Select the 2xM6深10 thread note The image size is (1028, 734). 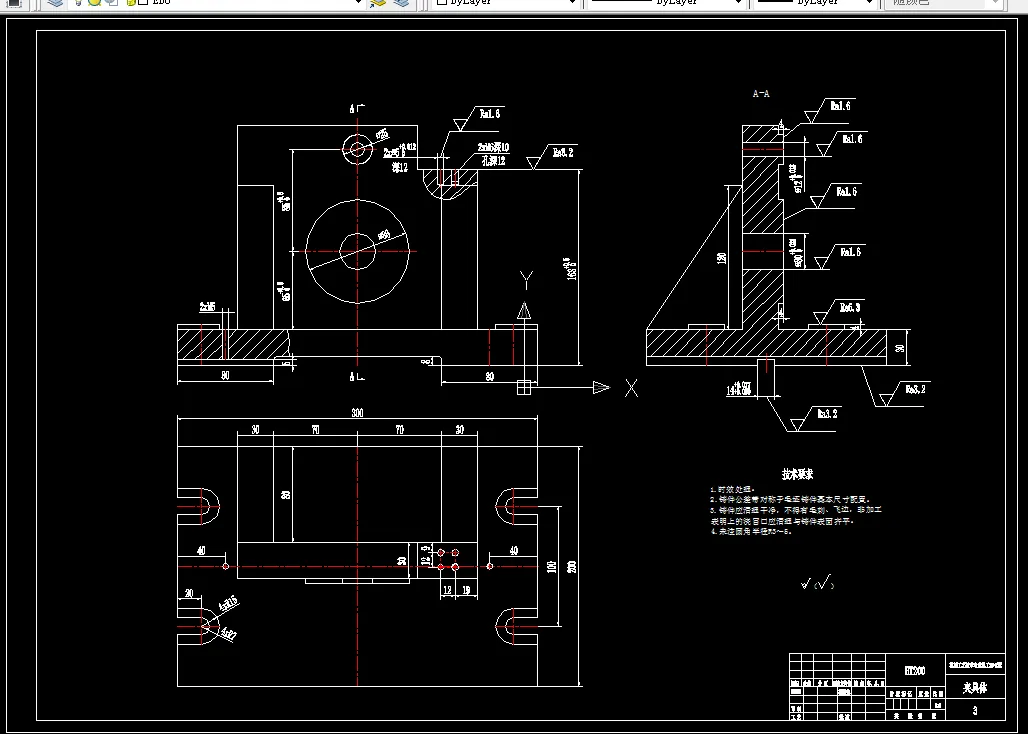point(493,147)
